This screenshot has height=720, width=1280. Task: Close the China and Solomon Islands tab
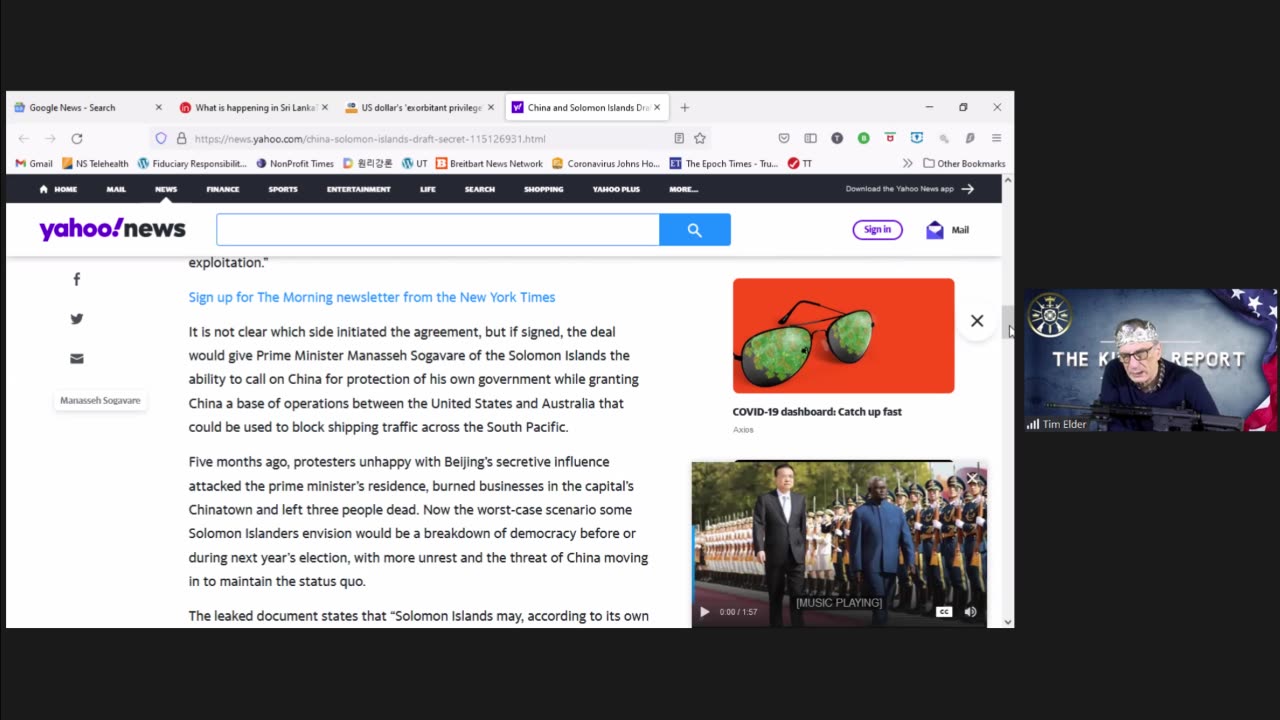click(x=657, y=107)
